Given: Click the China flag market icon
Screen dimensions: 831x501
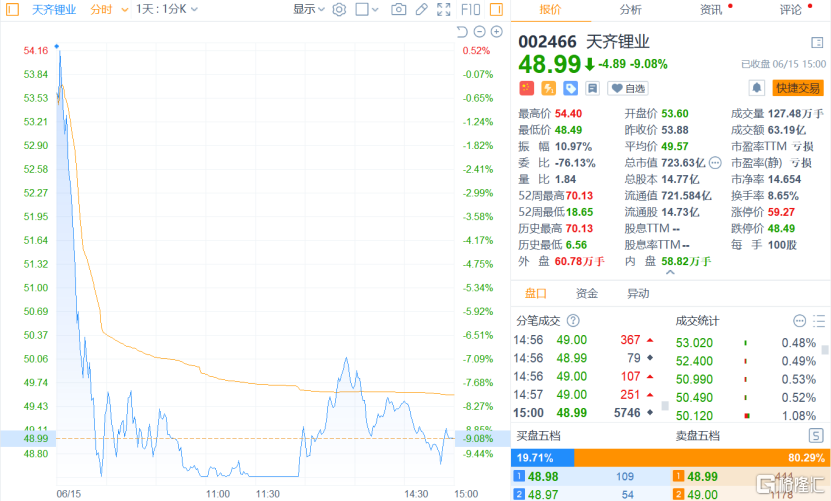Looking at the screenshot, I should click(x=526, y=88).
